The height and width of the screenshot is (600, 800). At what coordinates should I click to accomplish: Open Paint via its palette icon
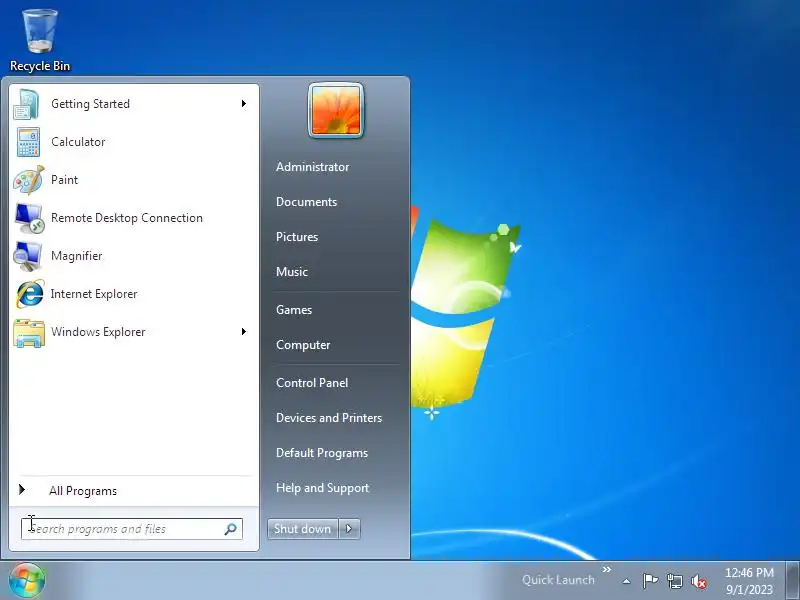(28, 180)
